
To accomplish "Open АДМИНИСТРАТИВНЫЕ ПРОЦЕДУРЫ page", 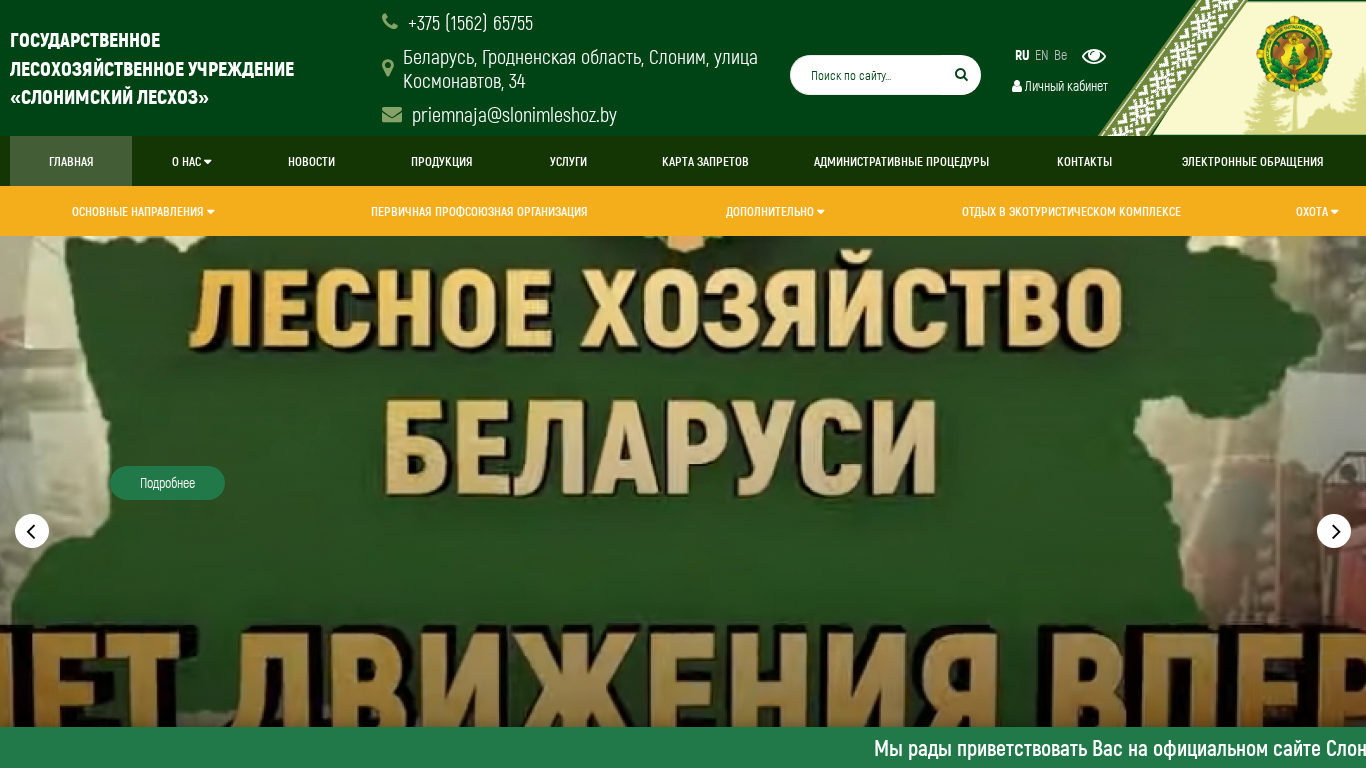I will click(901, 161).
